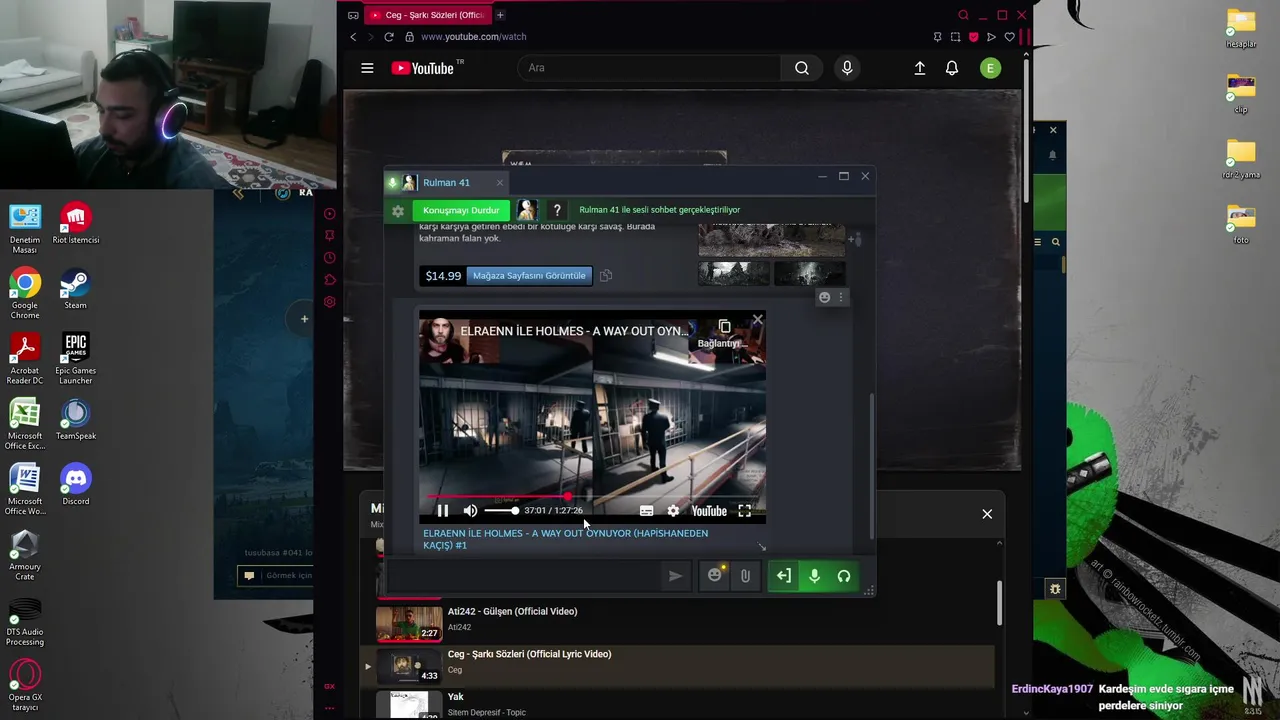Mute the embedded video volume speaker
1280x720 pixels.
click(x=470, y=511)
